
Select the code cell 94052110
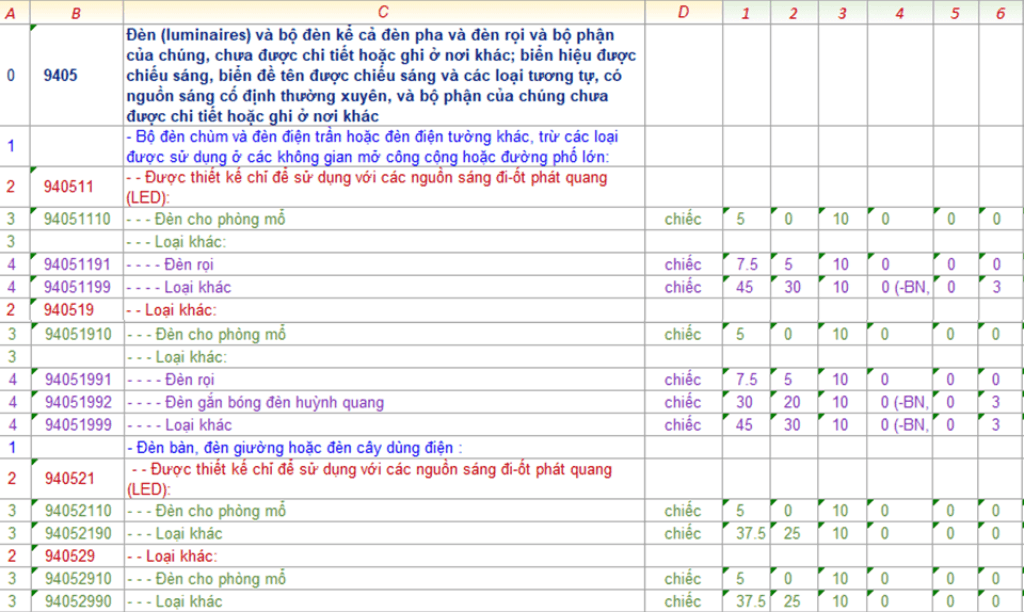[78, 511]
